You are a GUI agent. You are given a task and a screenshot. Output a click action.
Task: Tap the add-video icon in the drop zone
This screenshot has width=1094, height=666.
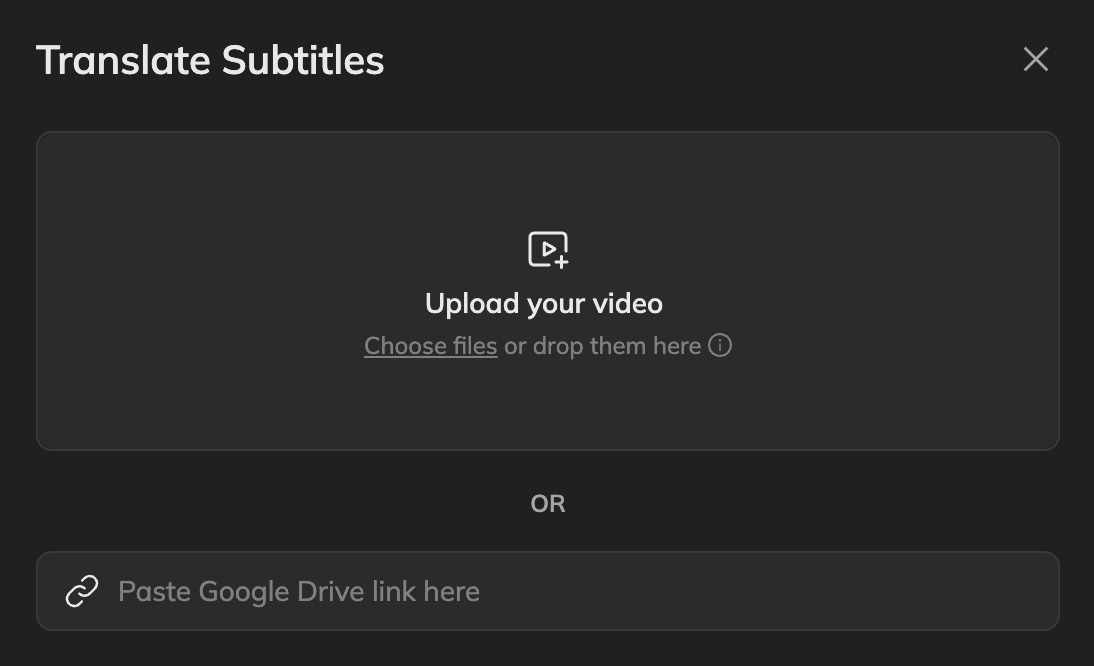pyautogui.click(x=548, y=249)
